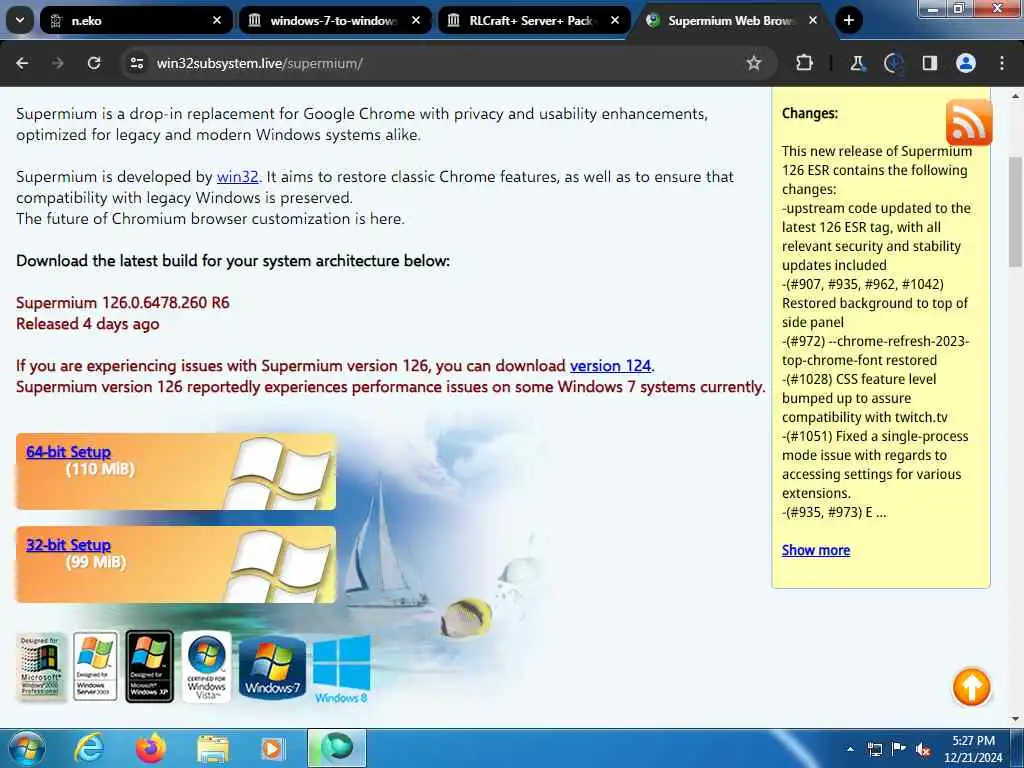Click the Windows Server 2003 badge

95,666
